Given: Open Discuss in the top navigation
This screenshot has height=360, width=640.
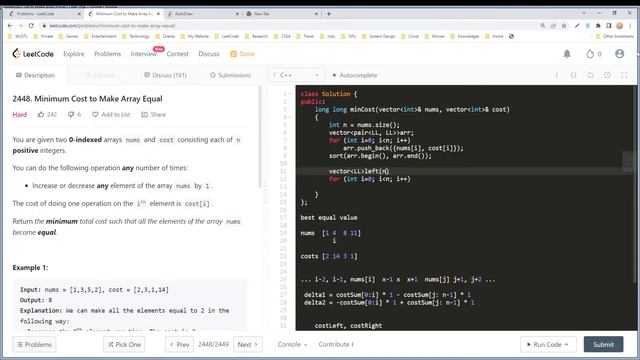Looking at the screenshot, I should (209, 54).
